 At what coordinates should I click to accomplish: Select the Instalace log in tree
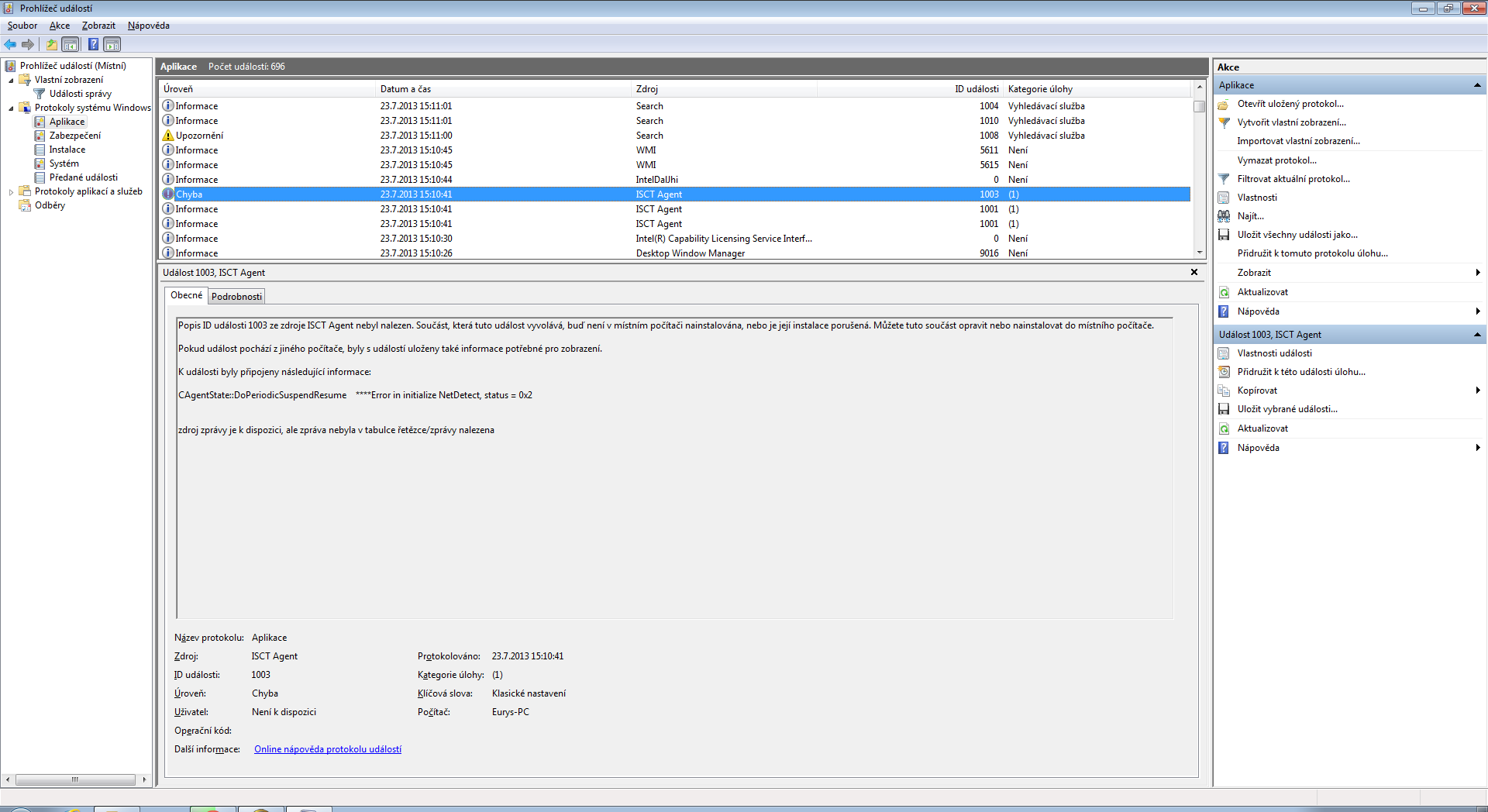(x=67, y=150)
